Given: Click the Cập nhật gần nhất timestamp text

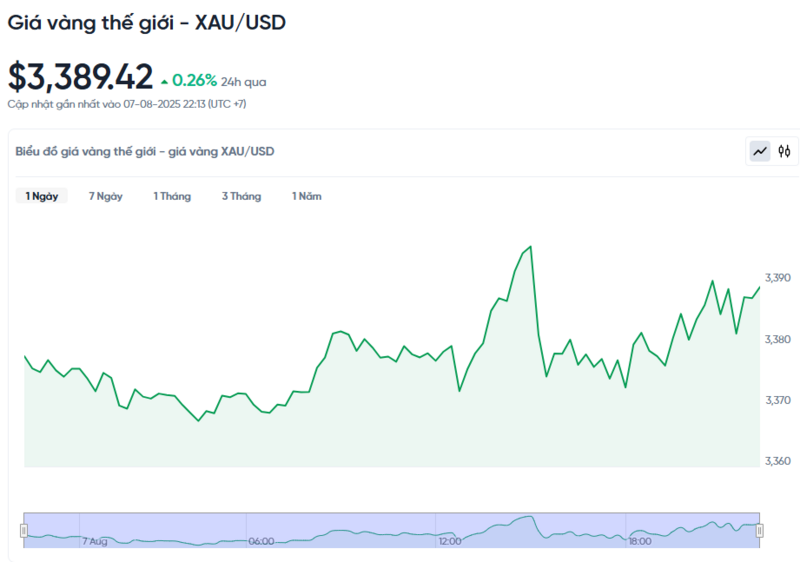Looking at the screenshot, I should pos(128,103).
